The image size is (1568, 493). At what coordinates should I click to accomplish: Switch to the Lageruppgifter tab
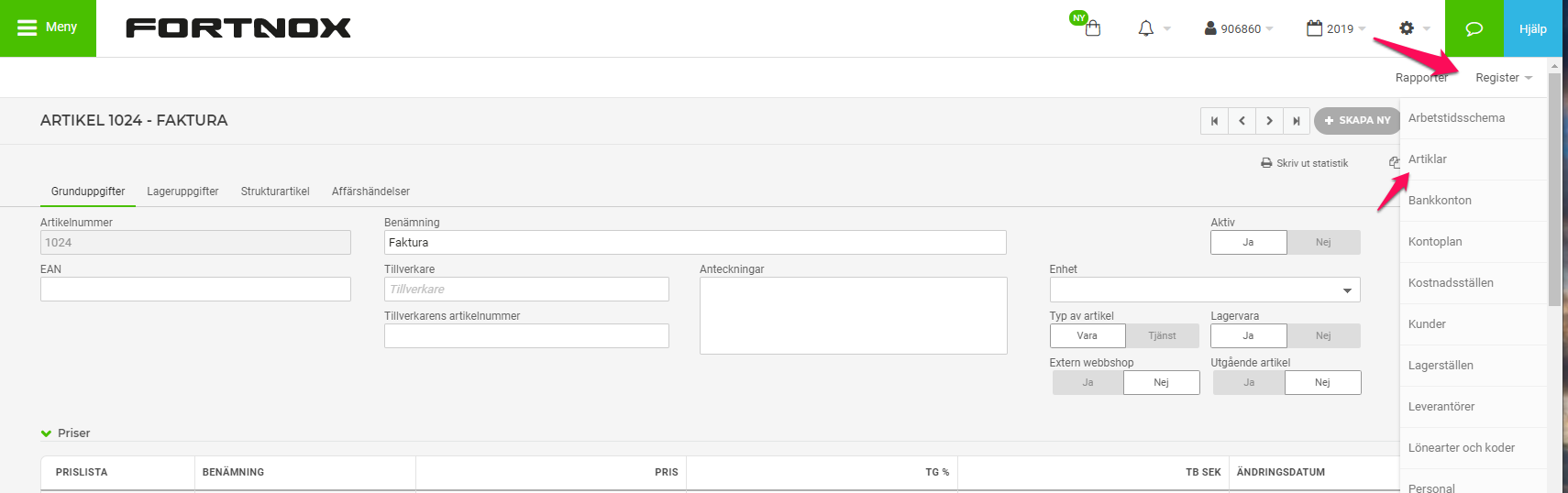click(182, 192)
